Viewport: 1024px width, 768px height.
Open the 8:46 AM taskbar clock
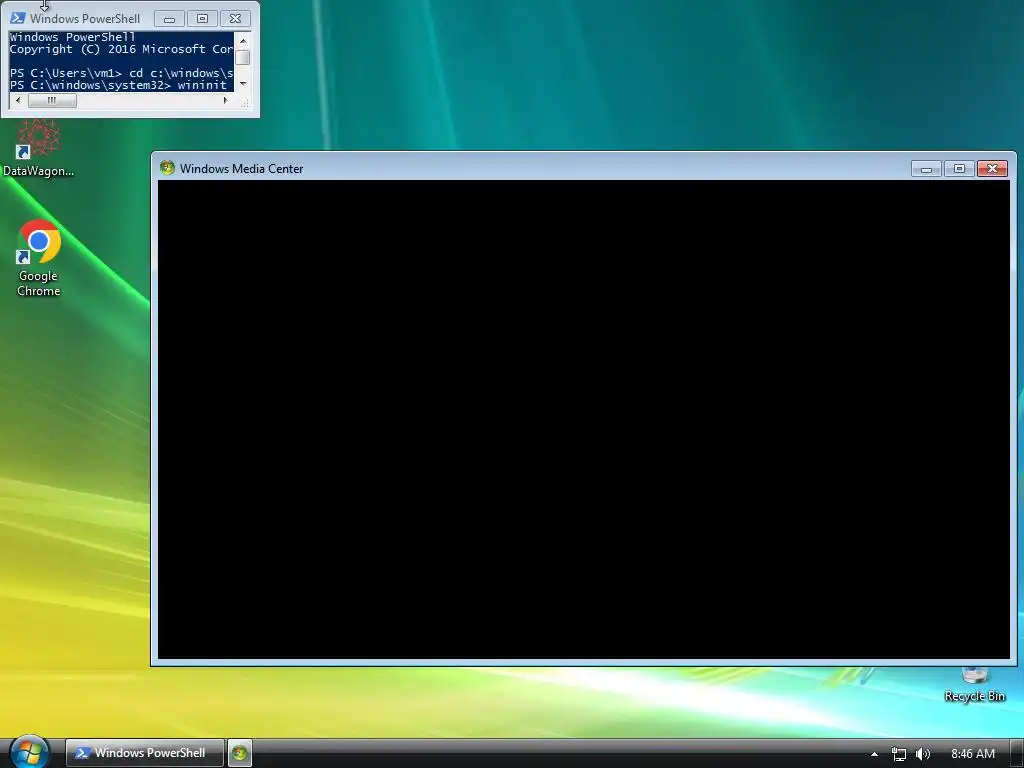(x=972, y=754)
